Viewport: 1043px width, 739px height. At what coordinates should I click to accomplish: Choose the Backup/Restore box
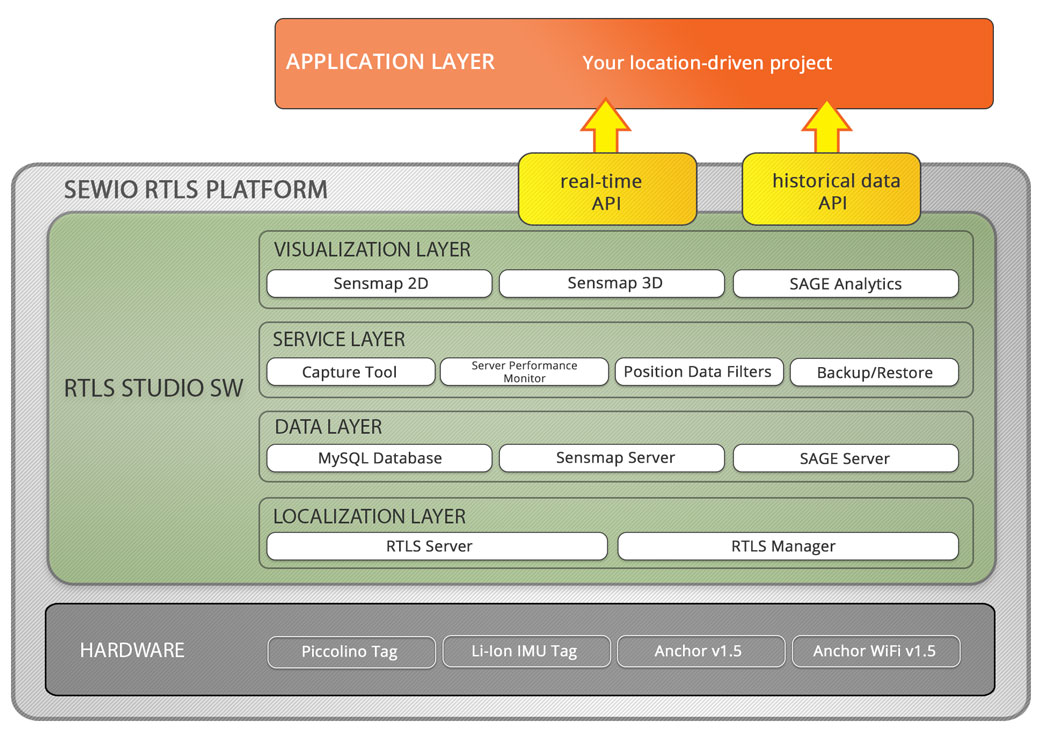(874, 372)
